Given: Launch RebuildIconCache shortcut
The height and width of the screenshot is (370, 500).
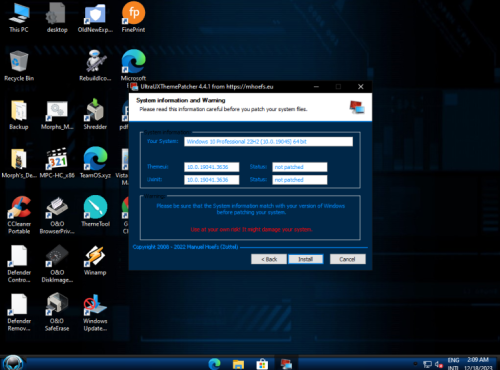Looking at the screenshot, I should (95, 66).
